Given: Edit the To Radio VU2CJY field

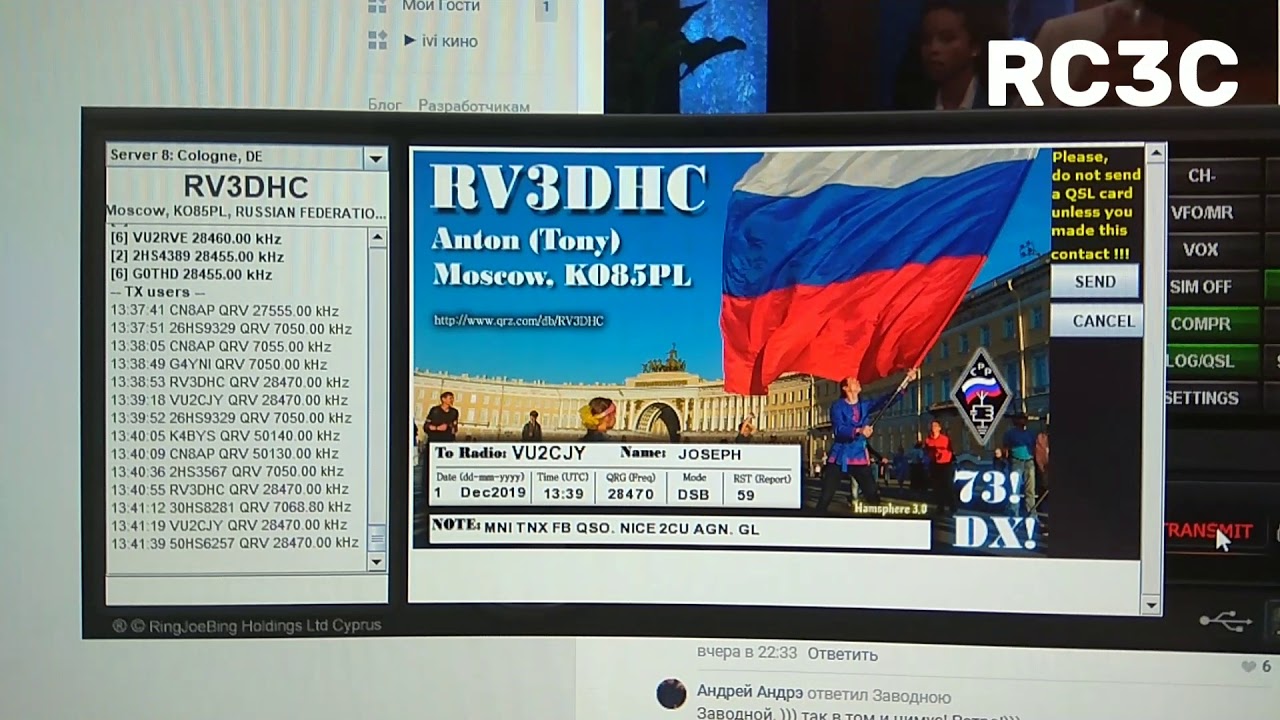Looking at the screenshot, I should click(548, 454).
